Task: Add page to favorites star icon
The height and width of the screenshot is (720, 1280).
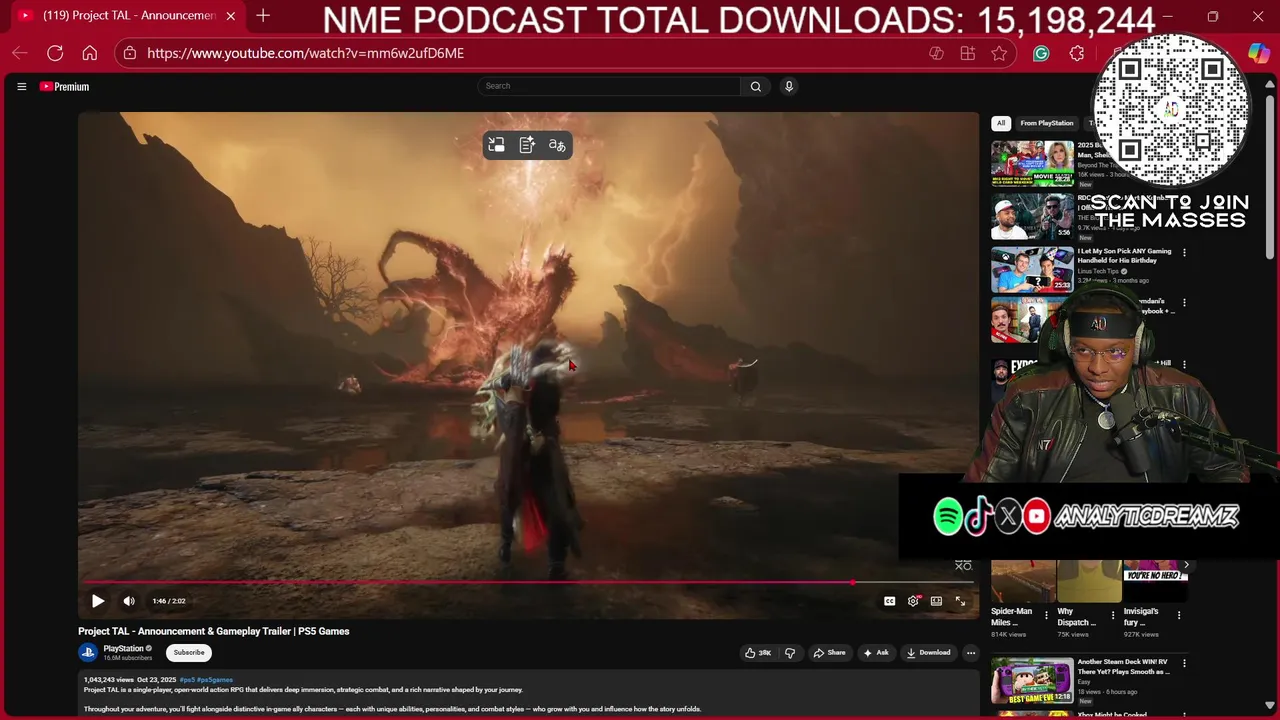Action: [x=999, y=53]
